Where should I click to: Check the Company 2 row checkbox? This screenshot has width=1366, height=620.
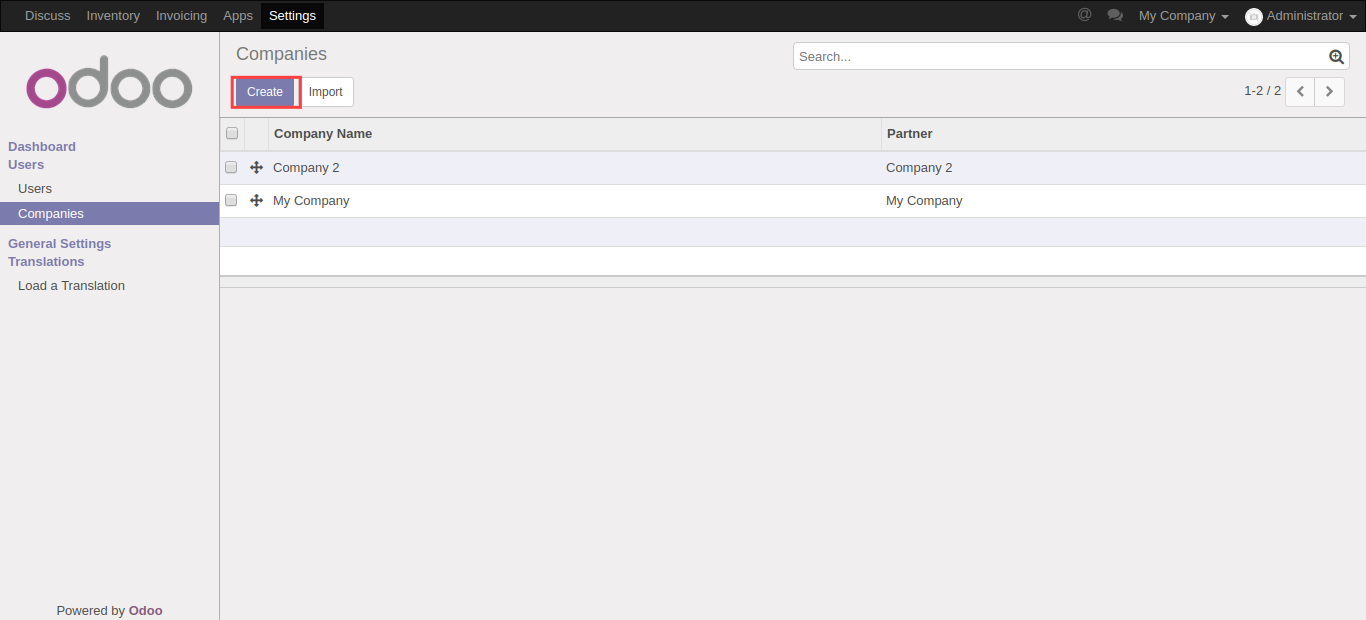pyautogui.click(x=231, y=168)
